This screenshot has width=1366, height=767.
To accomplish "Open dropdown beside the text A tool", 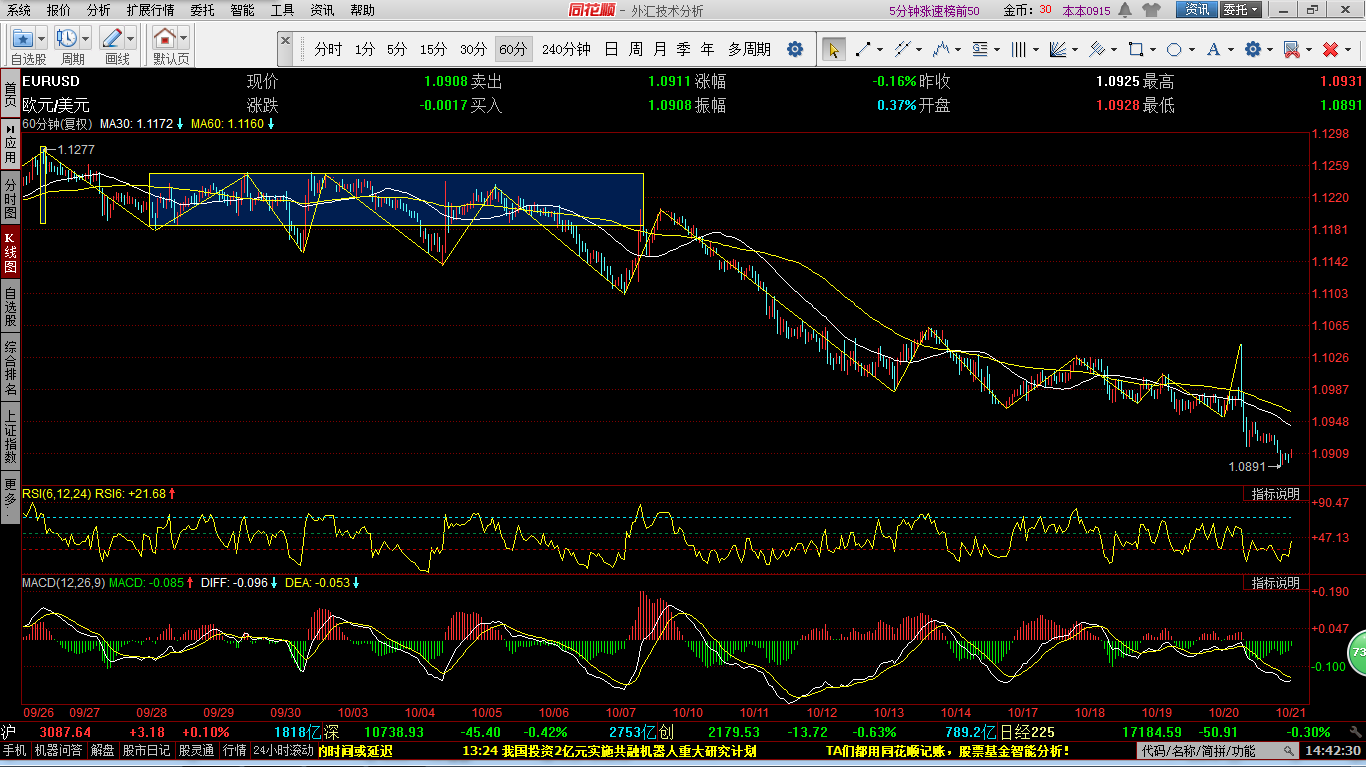I will pos(1230,49).
